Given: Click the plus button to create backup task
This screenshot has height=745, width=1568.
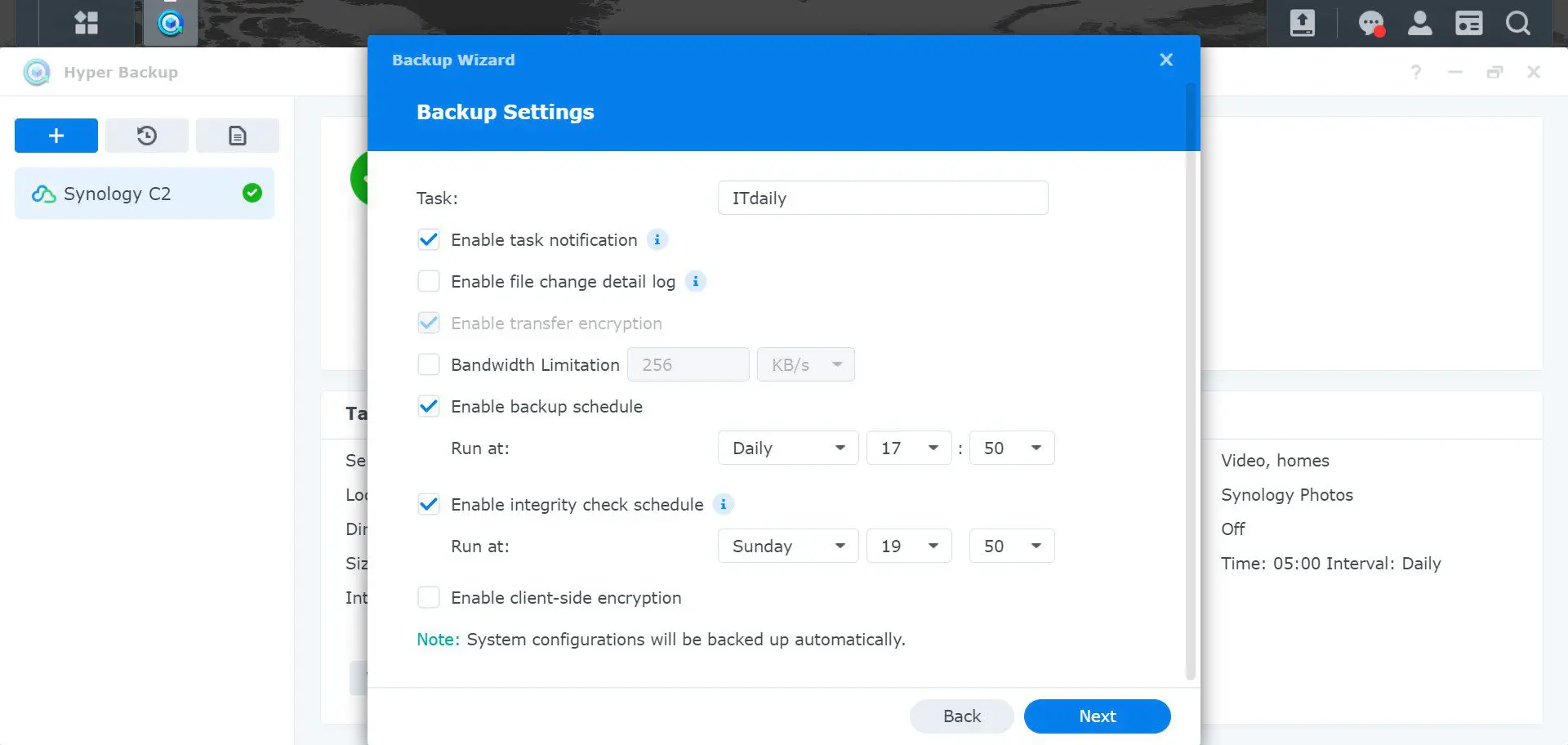Looking at the screenshot, I should (56, 136).
